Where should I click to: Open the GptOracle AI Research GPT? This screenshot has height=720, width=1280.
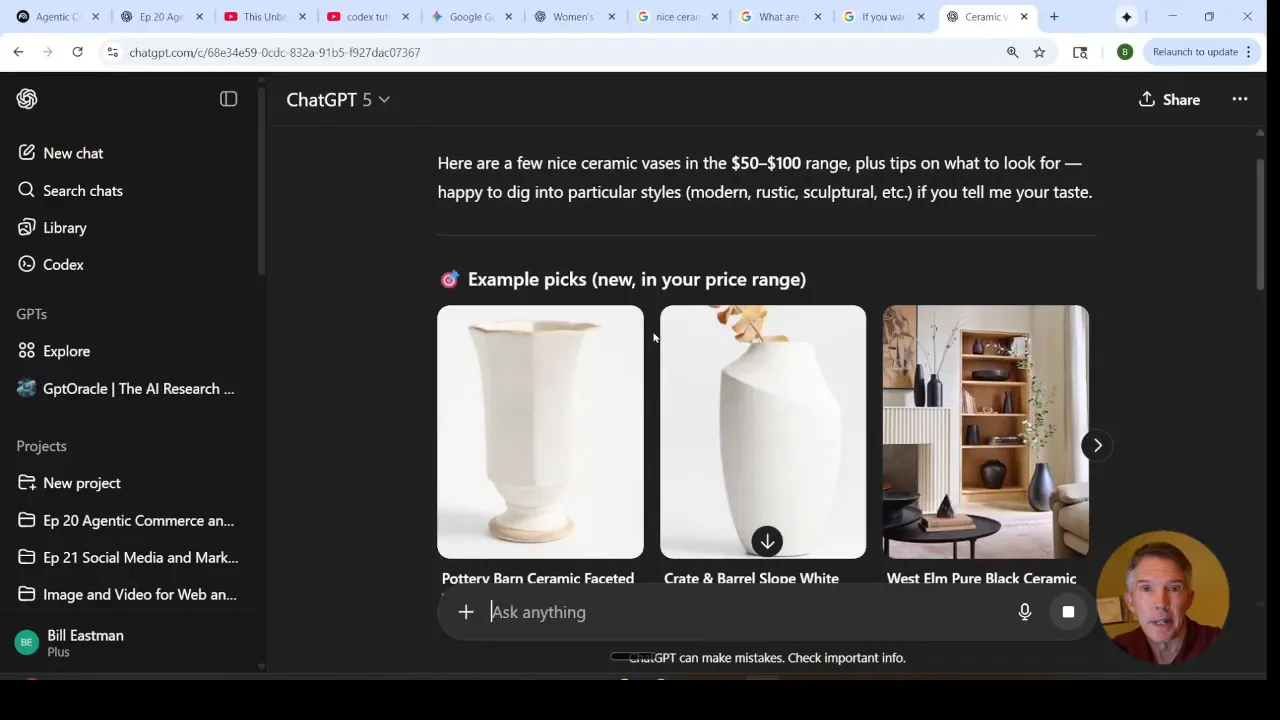coord(138,388)
